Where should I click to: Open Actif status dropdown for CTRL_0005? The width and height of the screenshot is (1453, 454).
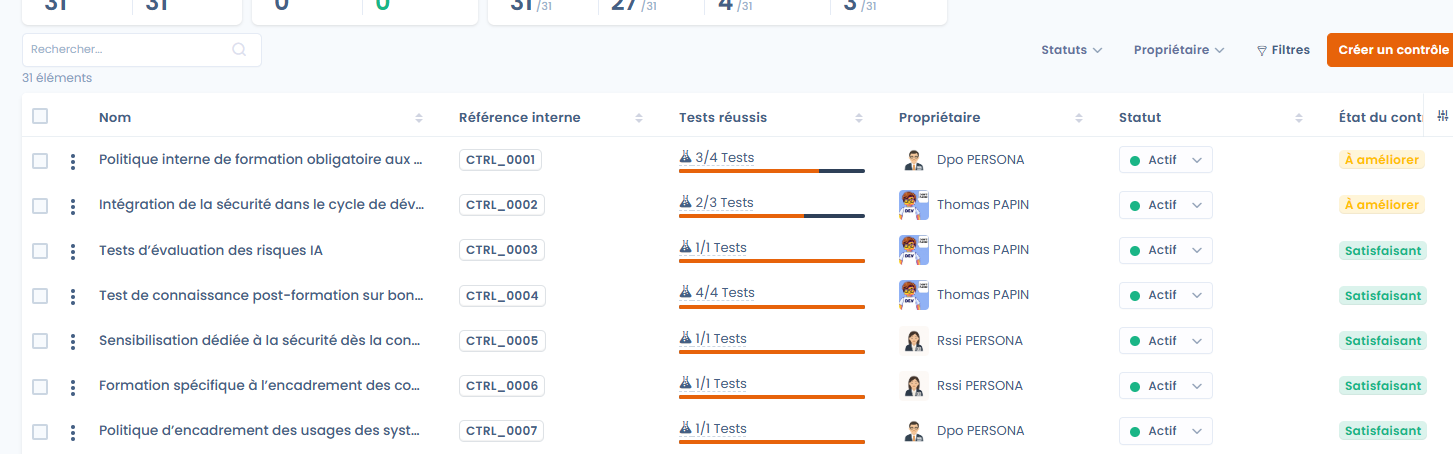[x=1165, y=341]
